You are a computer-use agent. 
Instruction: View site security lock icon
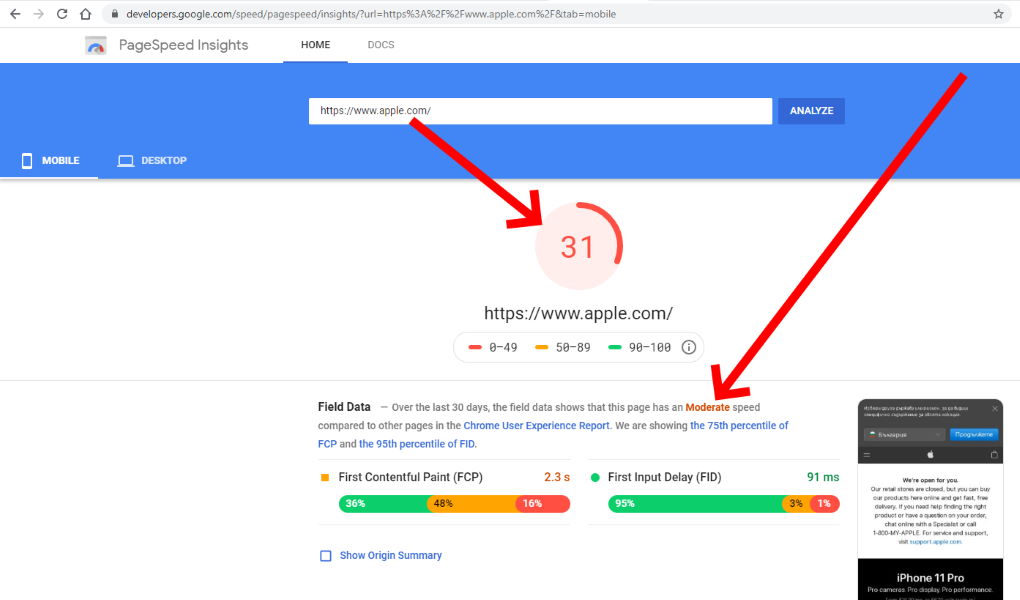pyautogui.click(x=114, y=14)
